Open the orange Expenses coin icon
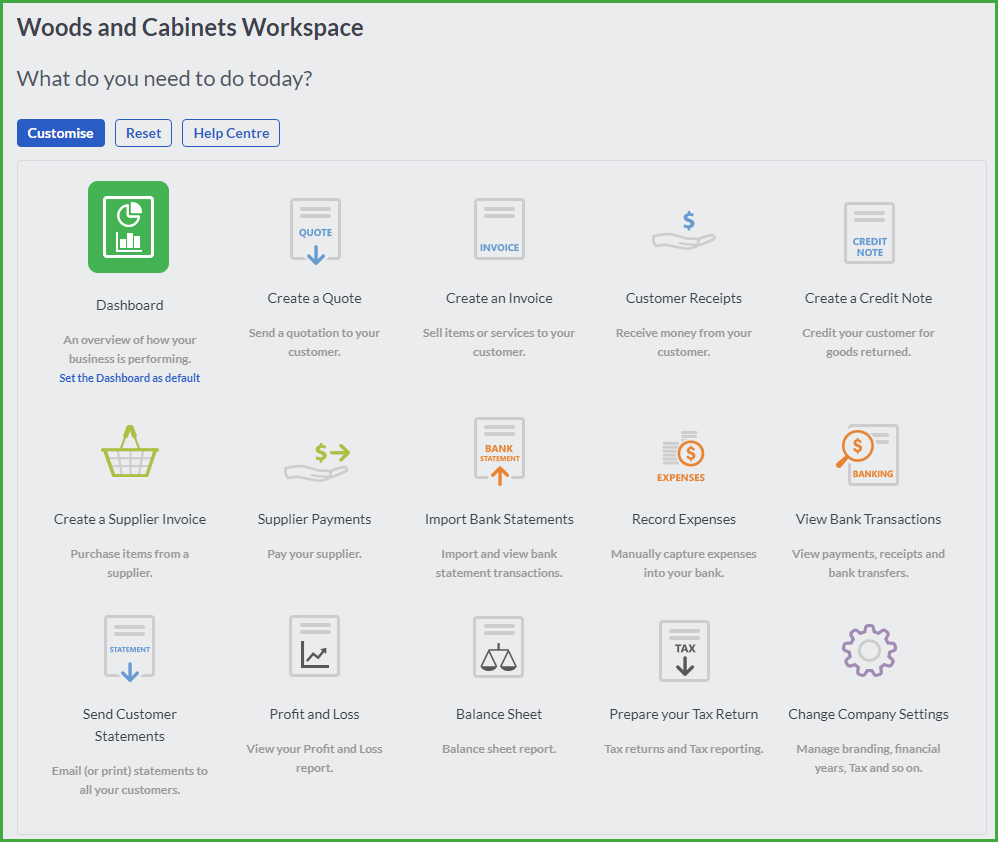This screenshot has height=842, width=998. (x=682, y=456)
